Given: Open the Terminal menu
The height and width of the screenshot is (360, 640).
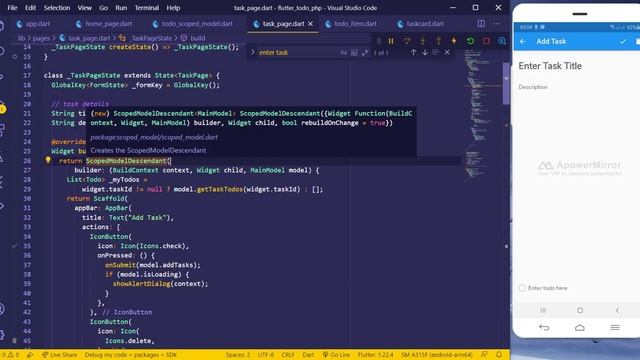Looking at the screenshot, I should point(147,8).
